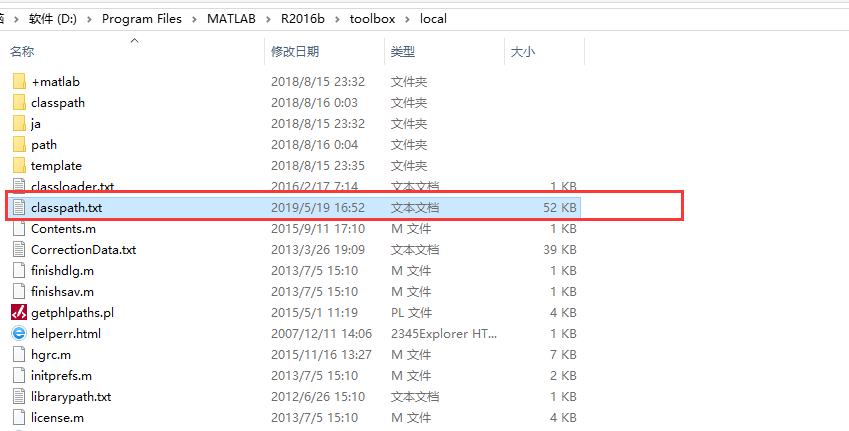The height and width of the screenshot is (431, 849).
Task: Select the classpath folder name
Action: pyautogui.click(x=58, y=103)
